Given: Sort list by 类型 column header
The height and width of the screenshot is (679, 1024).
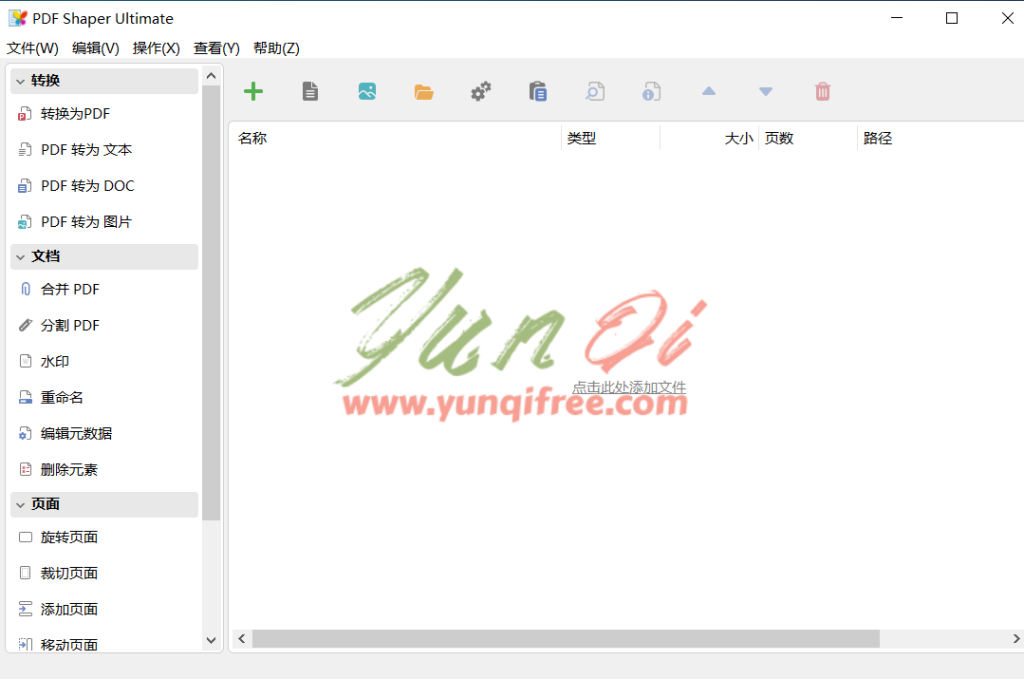Looking at the screenshot, I should click(611, 138).
